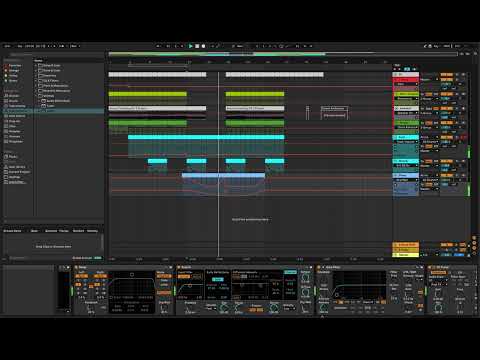Select the red track header
Image resolution: width=480 pixels, height=360 pixels.
(x=406, y=80)
